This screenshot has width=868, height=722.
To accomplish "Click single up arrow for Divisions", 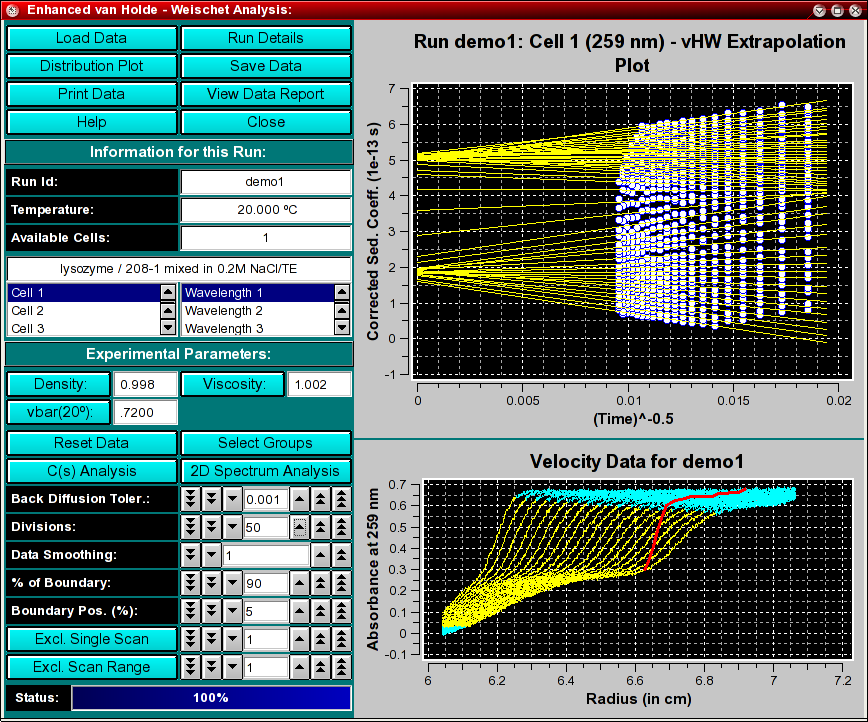I will pos(299,527).
